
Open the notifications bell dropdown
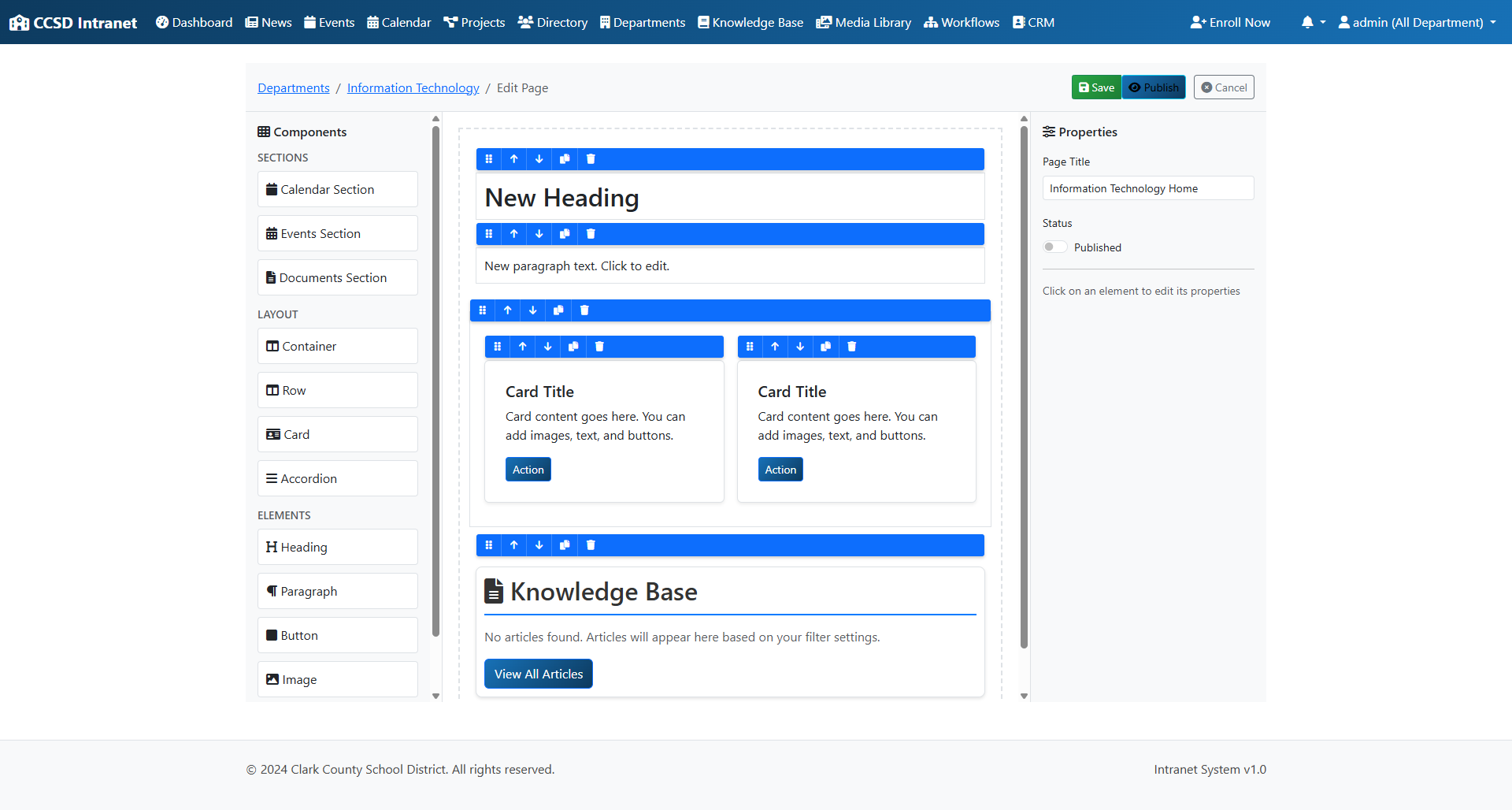pos(1312,22)
